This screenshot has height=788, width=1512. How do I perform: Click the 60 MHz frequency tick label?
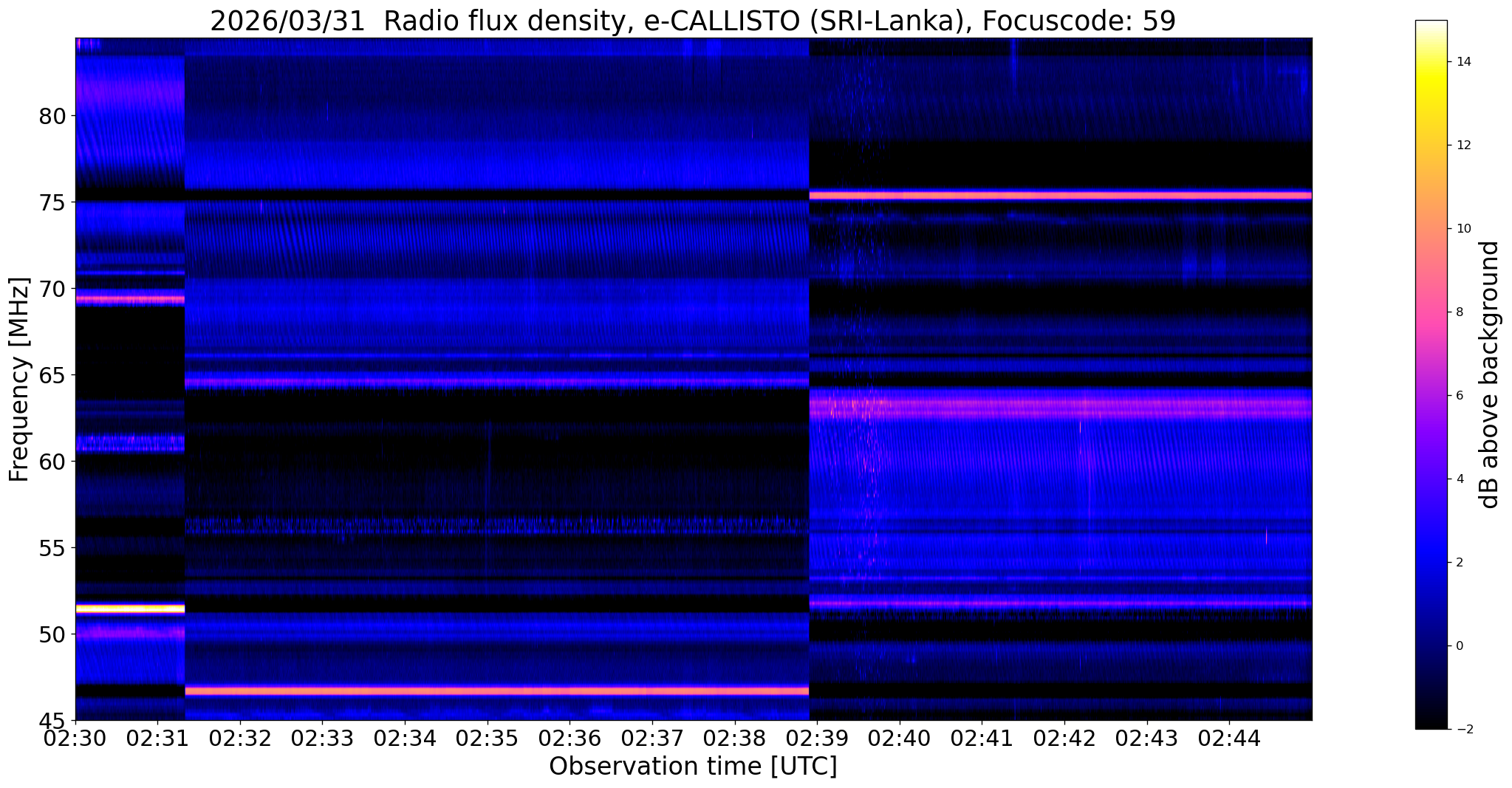54,461
